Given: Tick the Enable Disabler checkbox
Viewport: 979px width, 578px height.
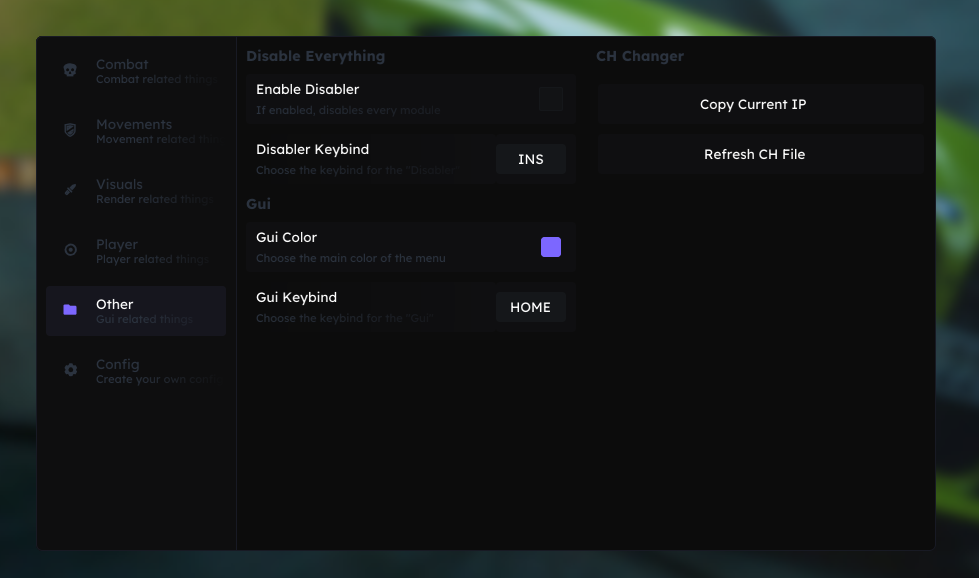Looking at the screenshot, I should point(551,99).
